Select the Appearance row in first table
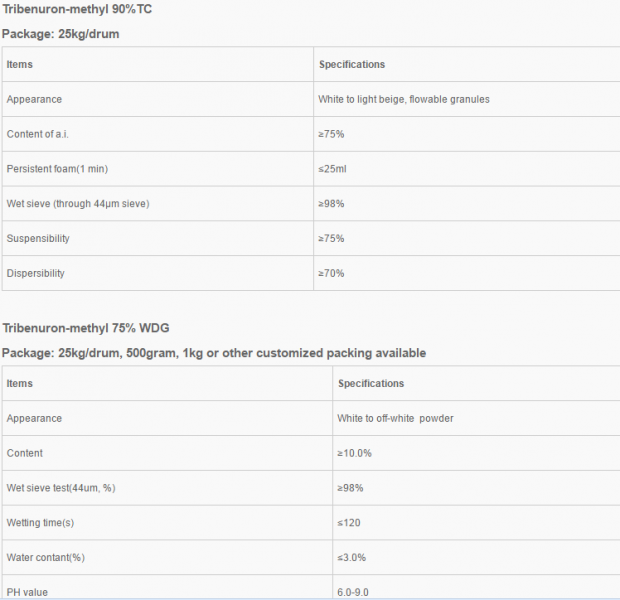This screenshot has width=620, height=600. click(x=311, y=99)
